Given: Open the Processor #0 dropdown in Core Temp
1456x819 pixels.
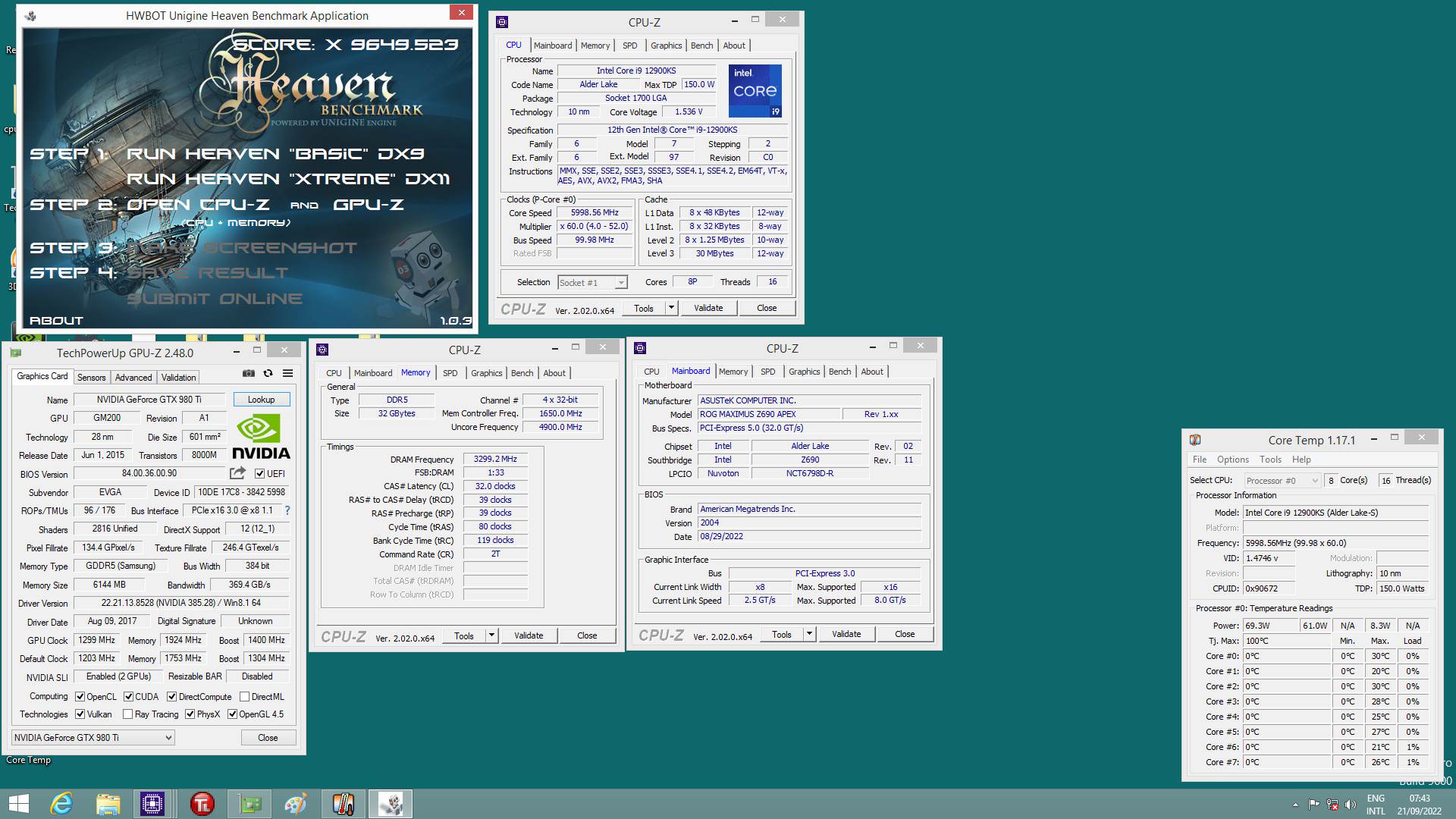Looking at the screenshot, I should click(1282, 481).
